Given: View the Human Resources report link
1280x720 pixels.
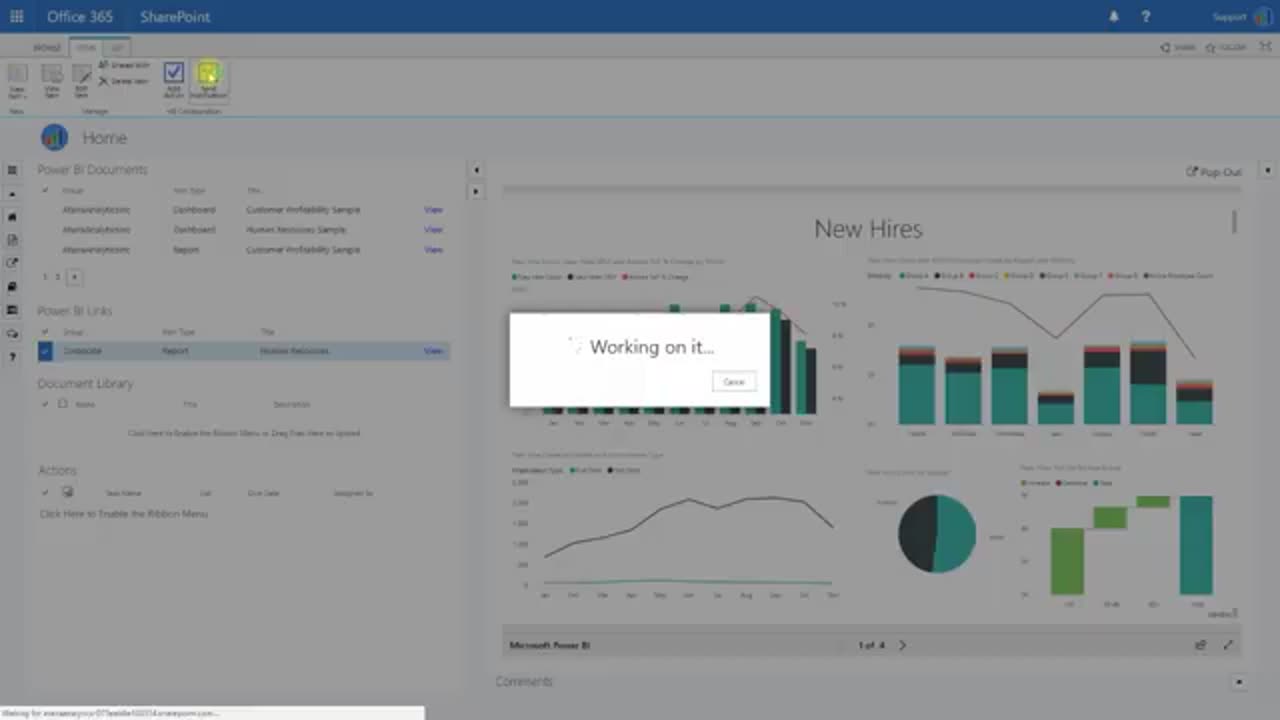Looking at the screenshot, I should (x=433, y=351).
